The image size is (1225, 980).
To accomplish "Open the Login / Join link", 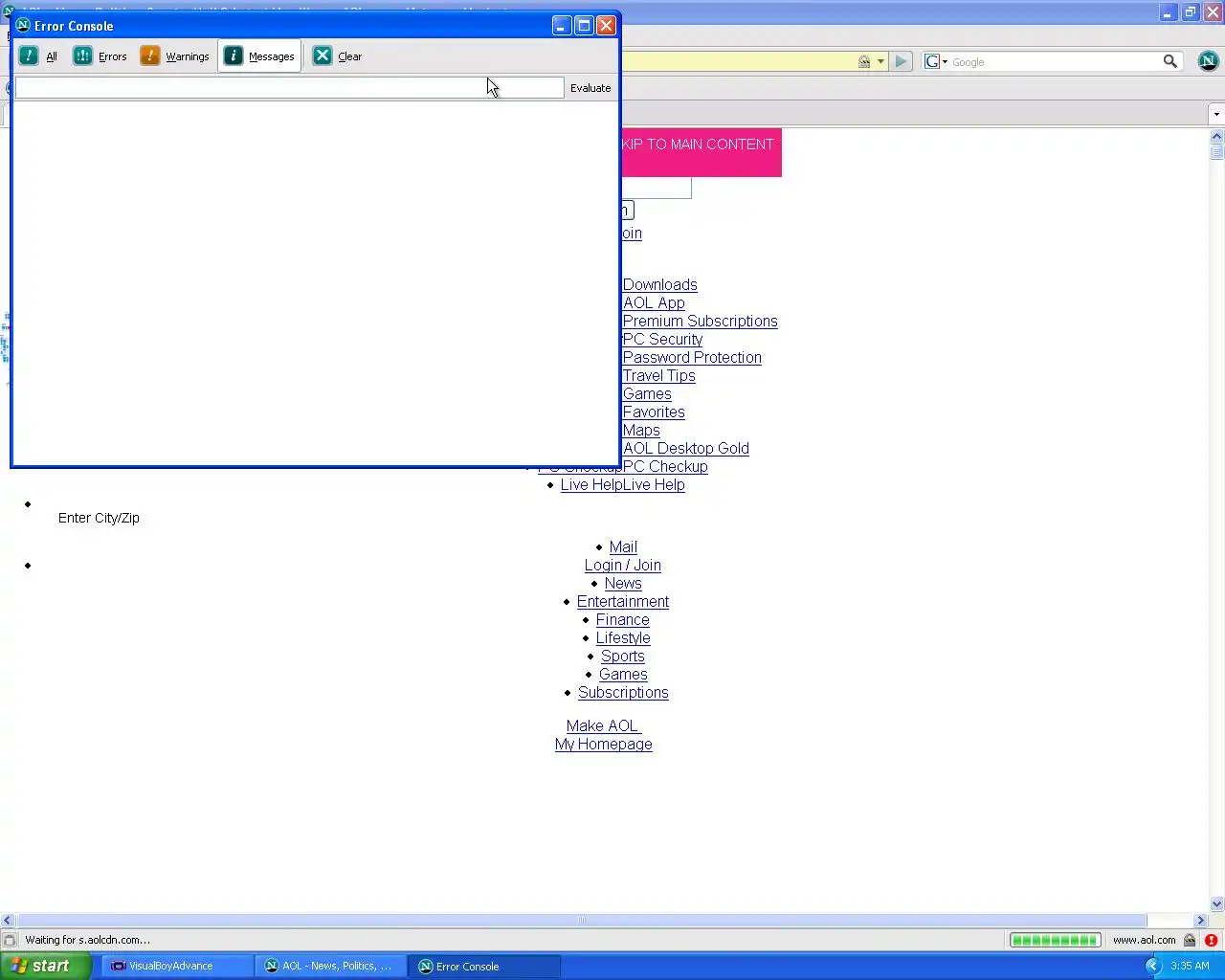I will pos(623,566).
